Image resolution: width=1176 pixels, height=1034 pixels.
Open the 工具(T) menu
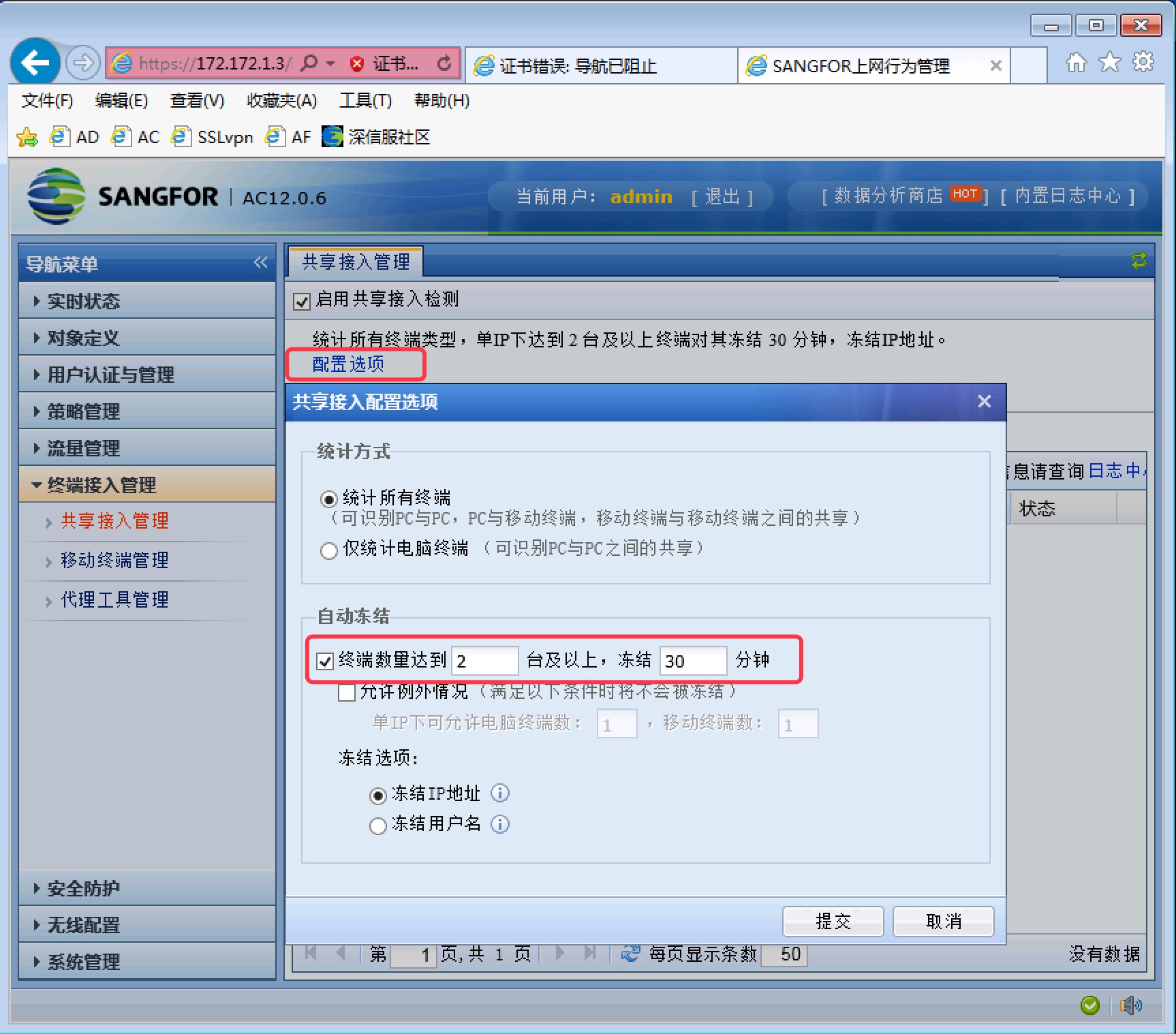point(366,101)
